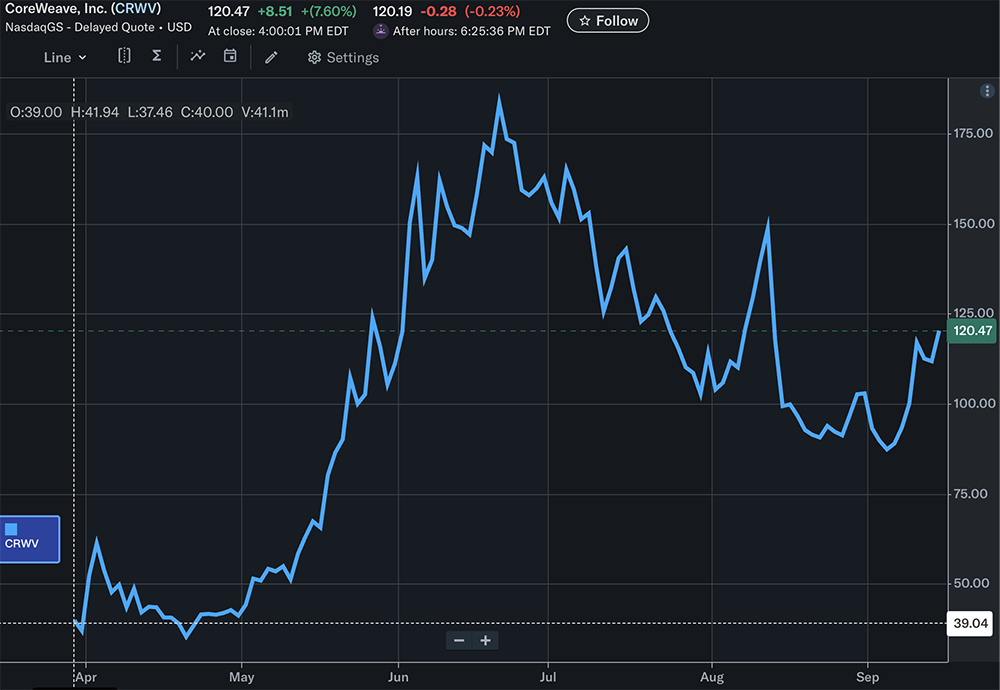Open the three-dot chart options menu
This screenshot has height=690, width=1000.
[x=986, y=91]
